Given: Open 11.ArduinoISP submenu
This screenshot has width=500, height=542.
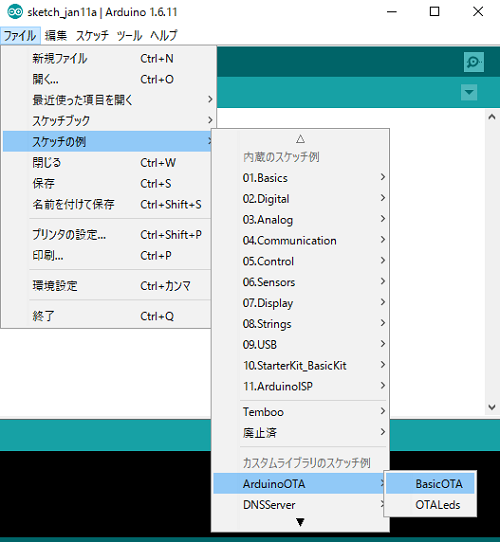Looking at the screenshot, I should coord(300,386).
